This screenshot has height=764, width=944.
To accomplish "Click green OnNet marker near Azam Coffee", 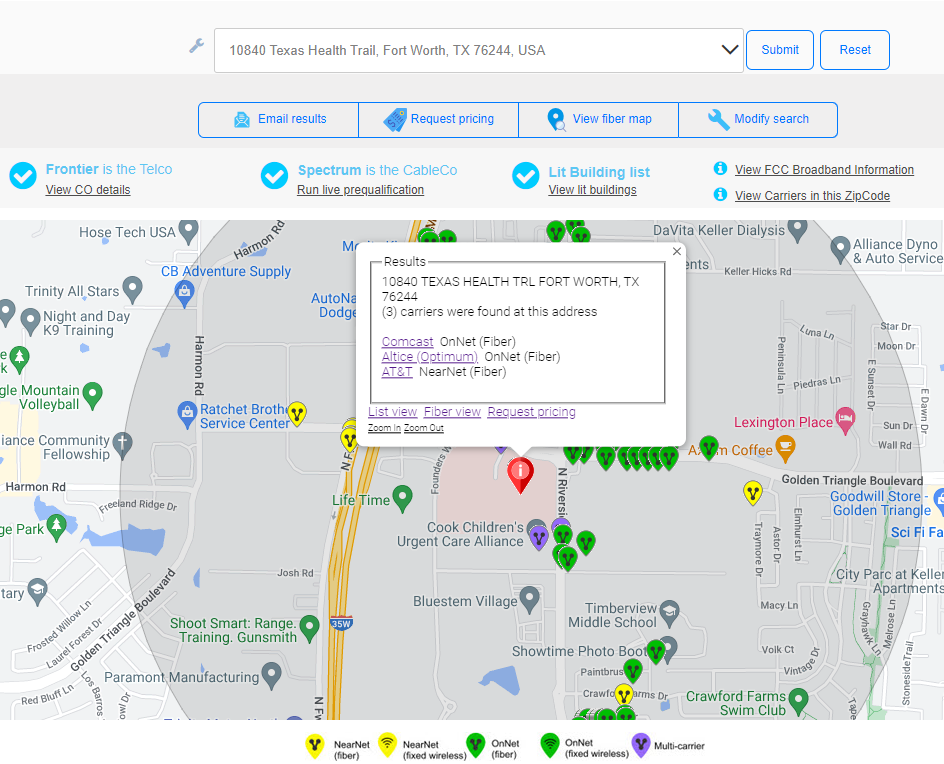I will (709, 448).
